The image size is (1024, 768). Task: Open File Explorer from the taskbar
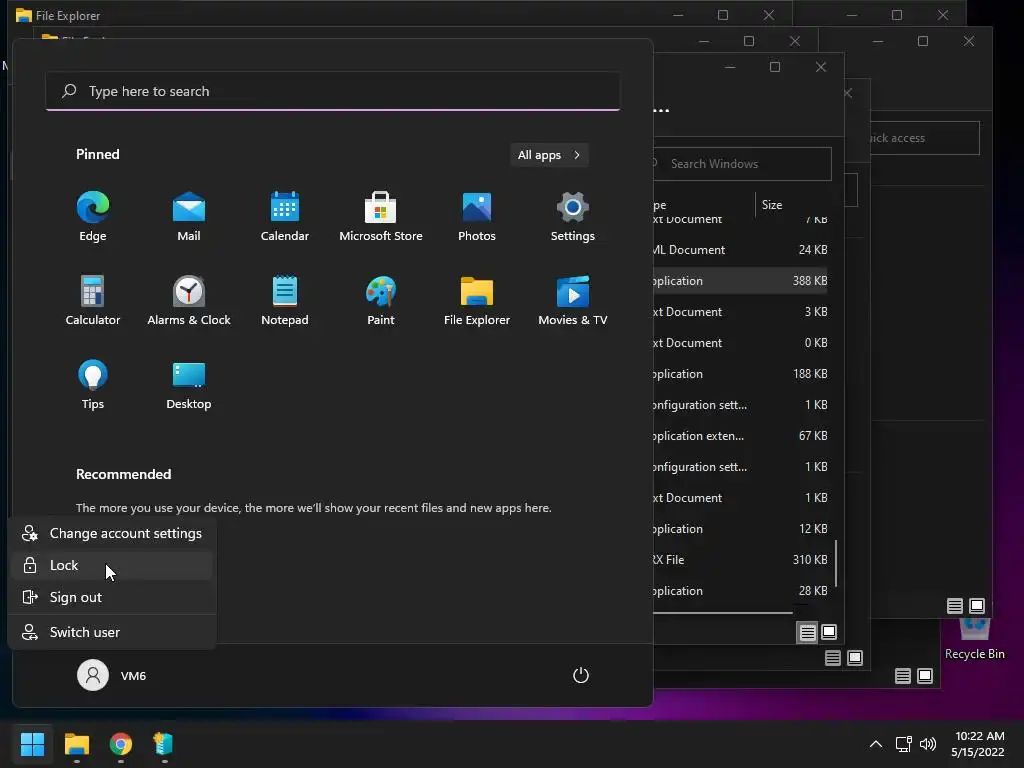(x=76, y=744)
